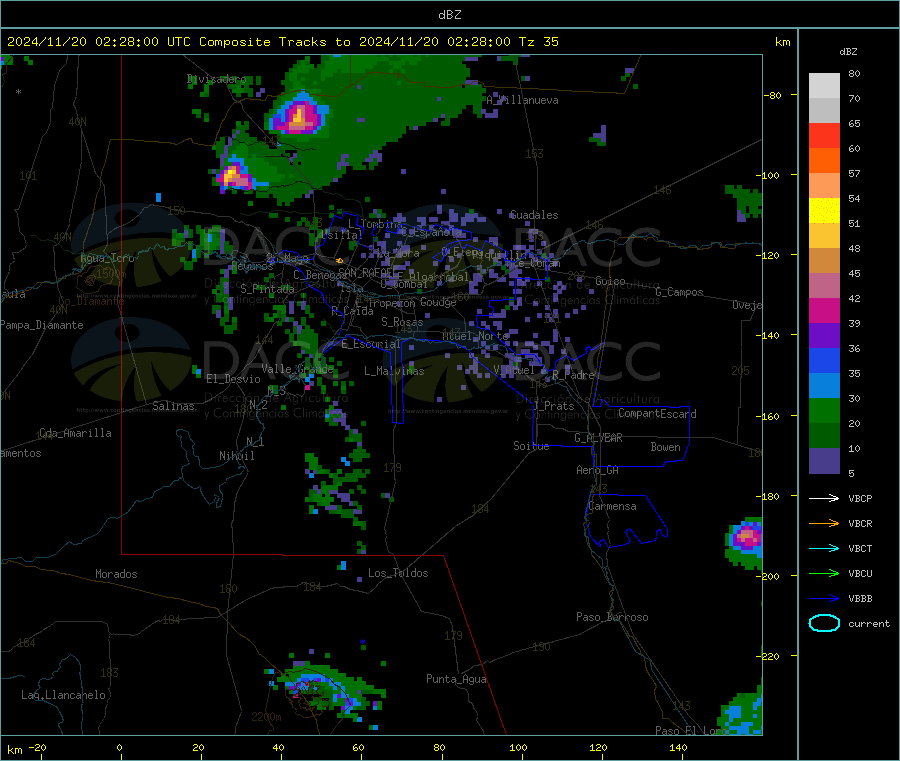Click the 'Nihuil' place label
This screenshot has width=900, height=761.
[236, 456]
